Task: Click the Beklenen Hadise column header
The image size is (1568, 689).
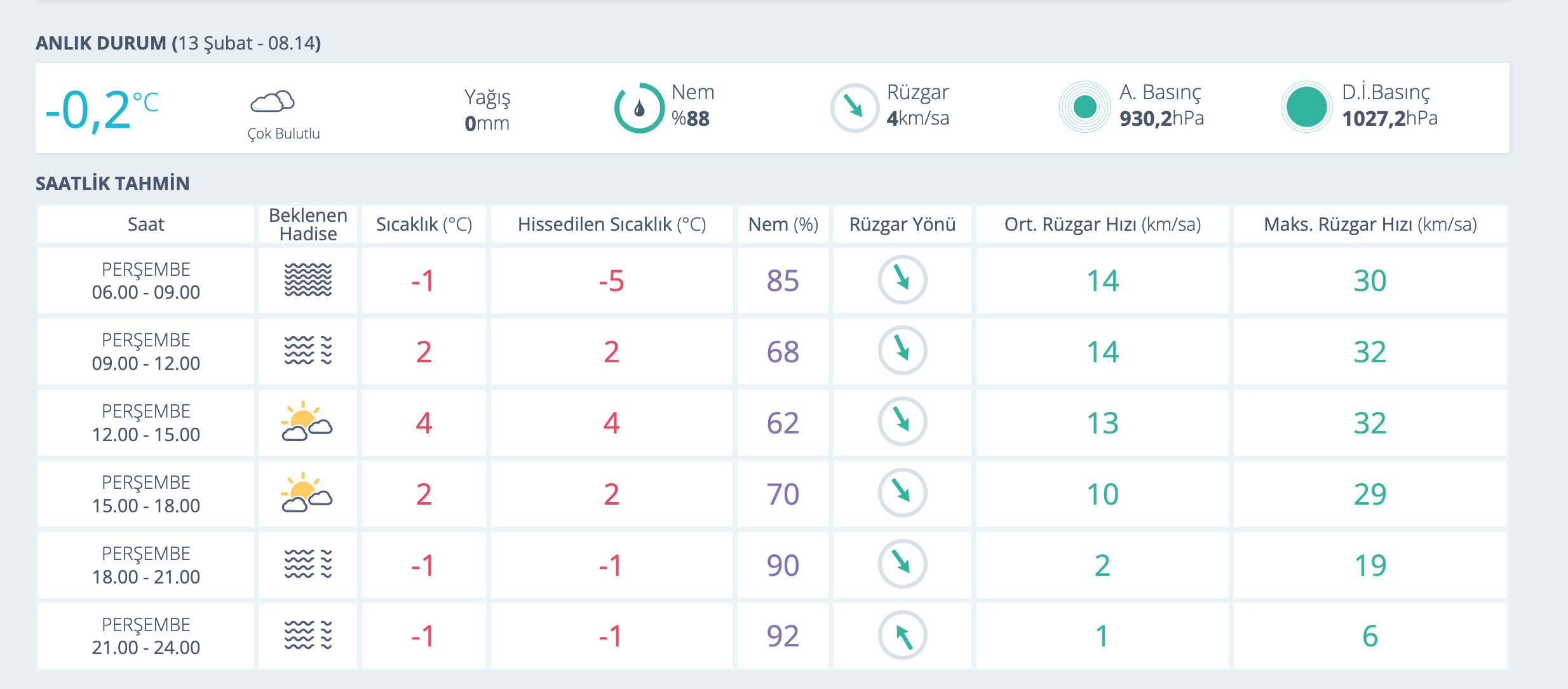Action: (x=308, y=224)
